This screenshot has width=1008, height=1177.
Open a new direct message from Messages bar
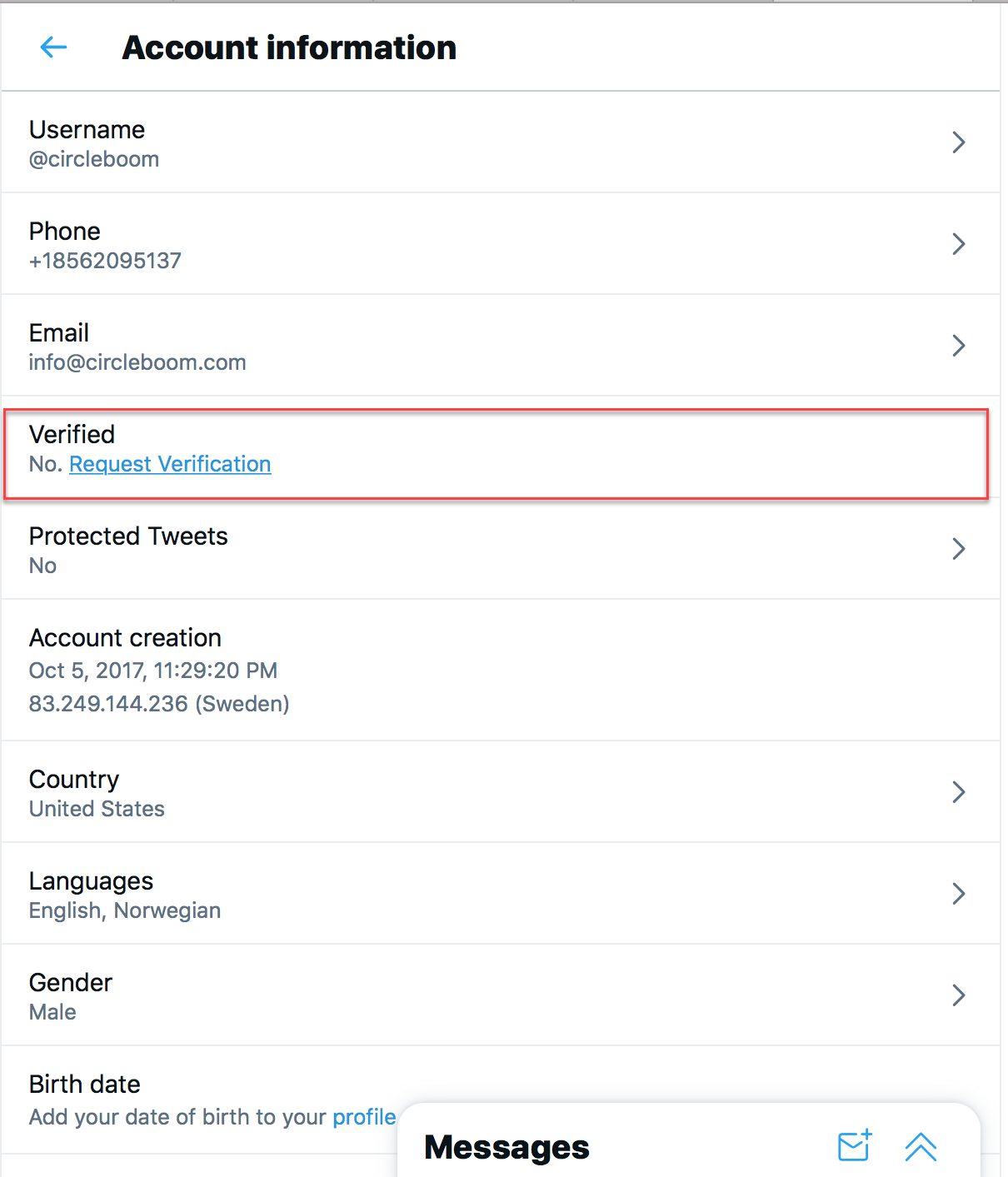853,1147
